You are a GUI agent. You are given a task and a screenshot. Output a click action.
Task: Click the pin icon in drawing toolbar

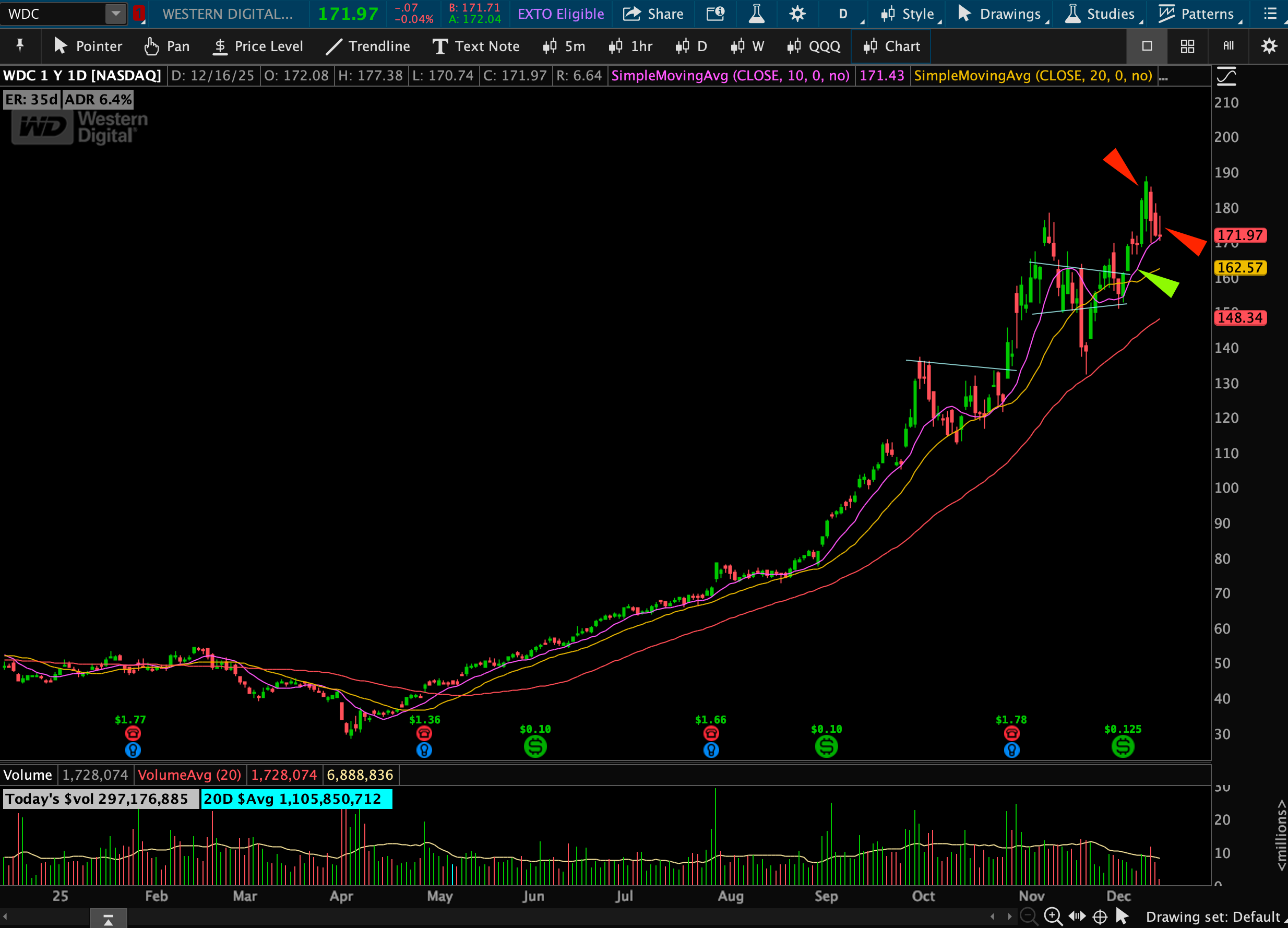click(x=20, y=45)
